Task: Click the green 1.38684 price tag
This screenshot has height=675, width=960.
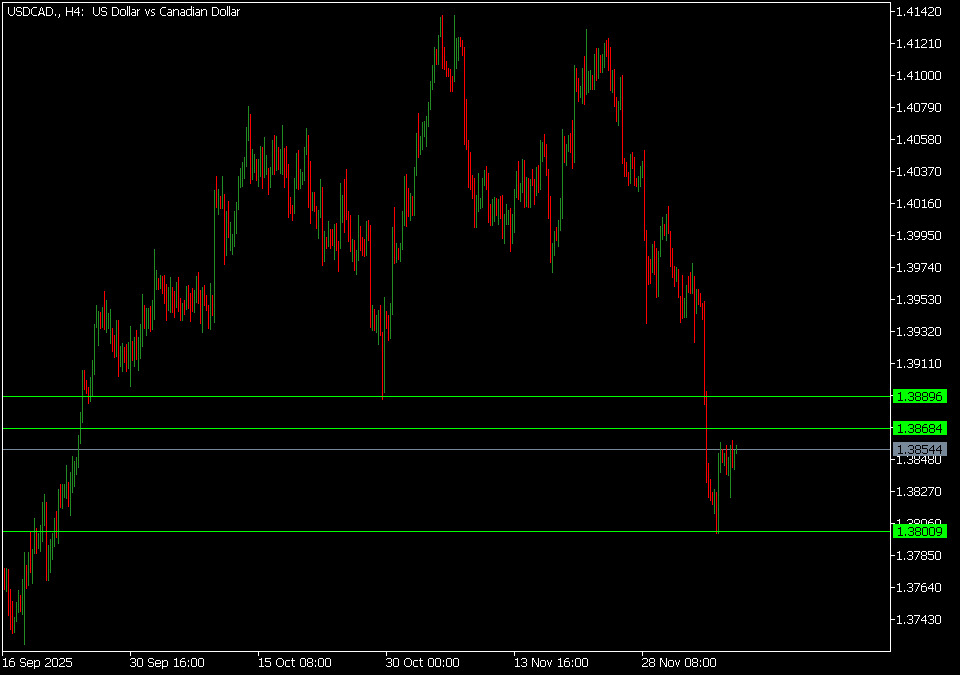Action: click(x=919, y=429)
